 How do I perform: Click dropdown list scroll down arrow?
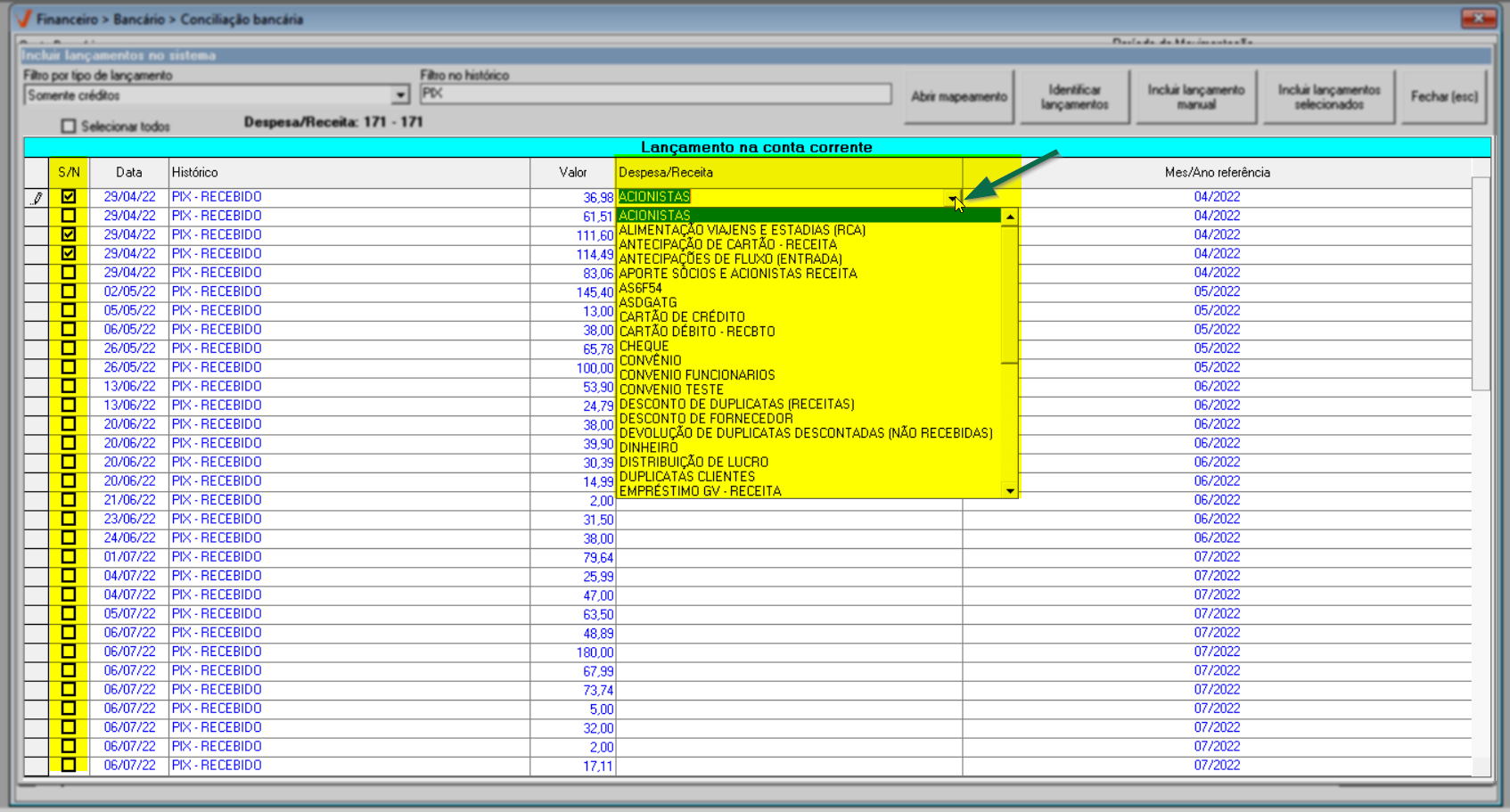[x=1009, y=490]
